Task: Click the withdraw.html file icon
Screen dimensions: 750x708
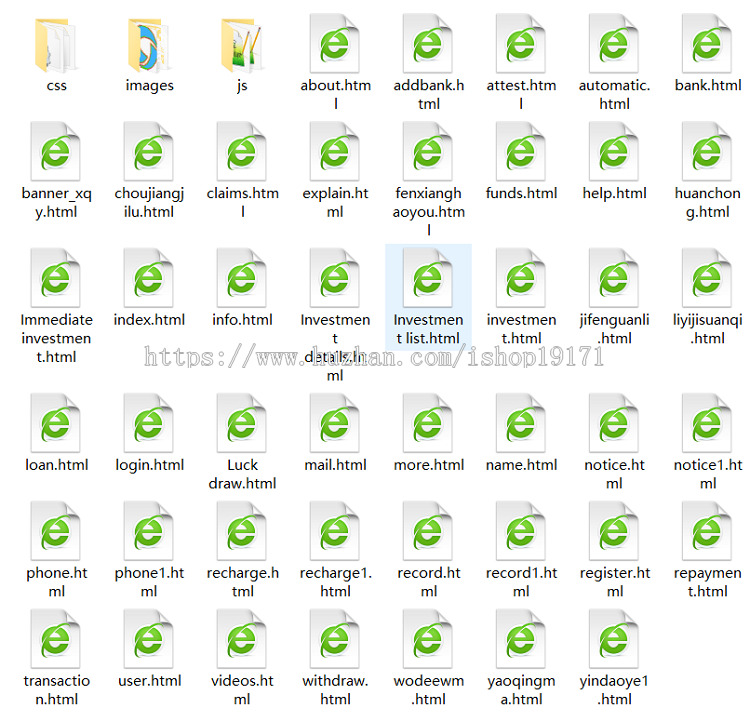Action: 334,639
